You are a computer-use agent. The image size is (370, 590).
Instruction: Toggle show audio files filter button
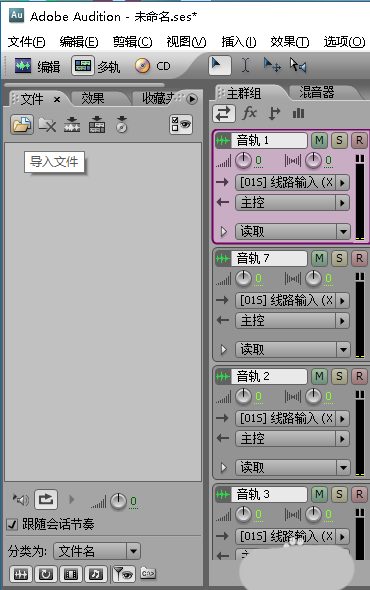21,574
